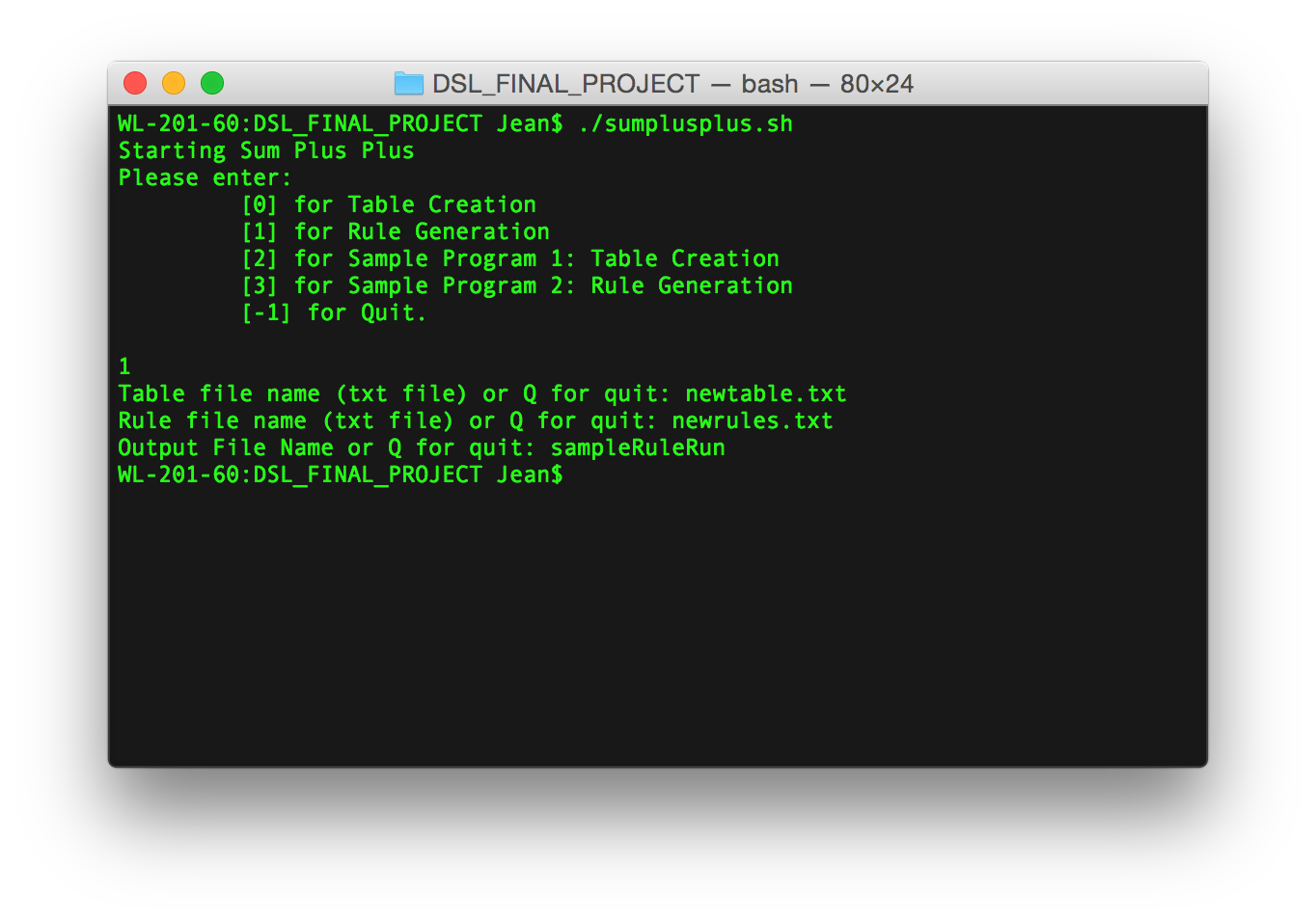The height and width of the screenshot is (922, 1316).
Task: Click '[2] for Sample Program 1' line
Action: pyautogui.click(x=510, y=258)
